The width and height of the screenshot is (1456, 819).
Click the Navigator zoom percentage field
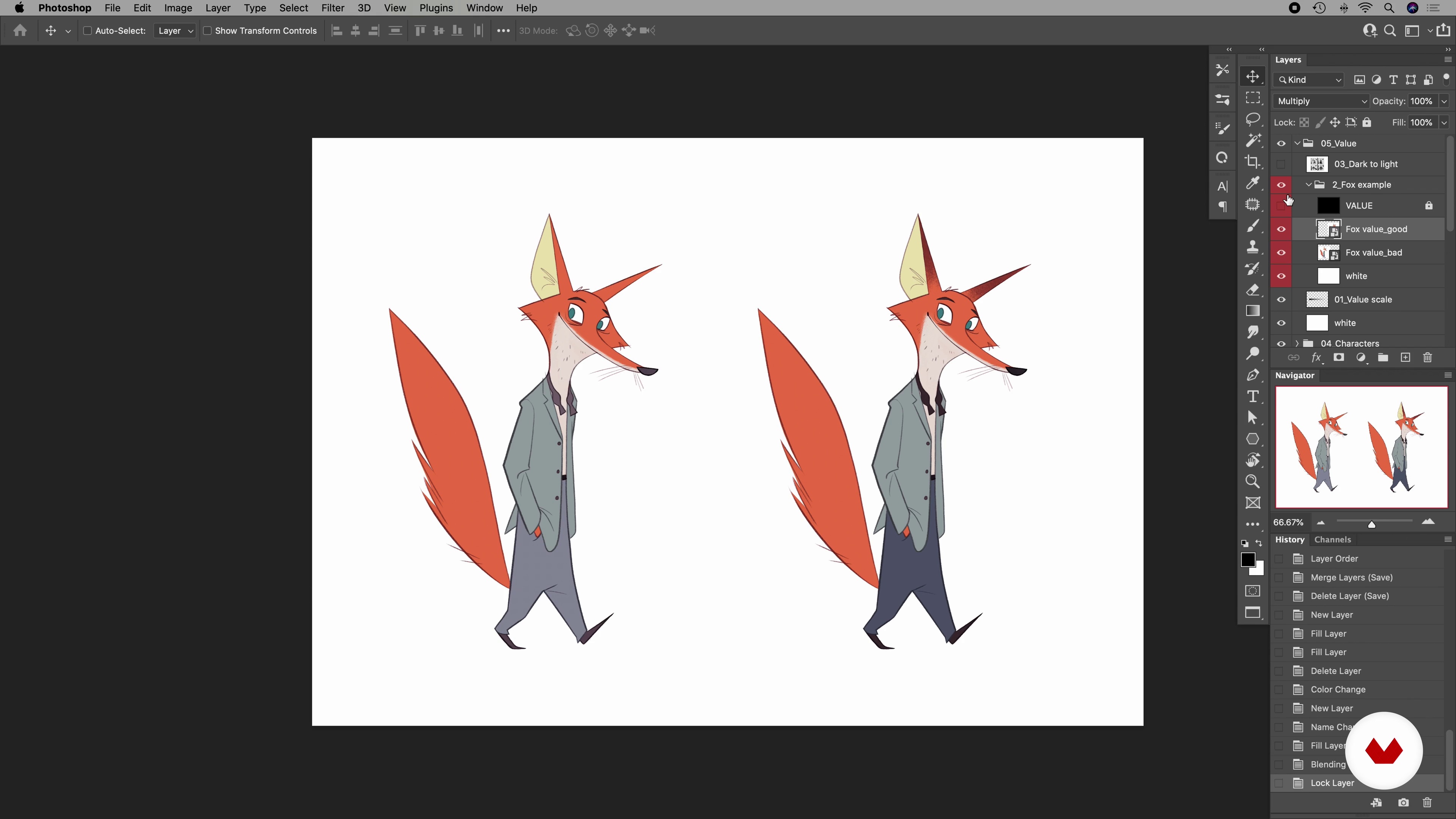pos(1289,523)
